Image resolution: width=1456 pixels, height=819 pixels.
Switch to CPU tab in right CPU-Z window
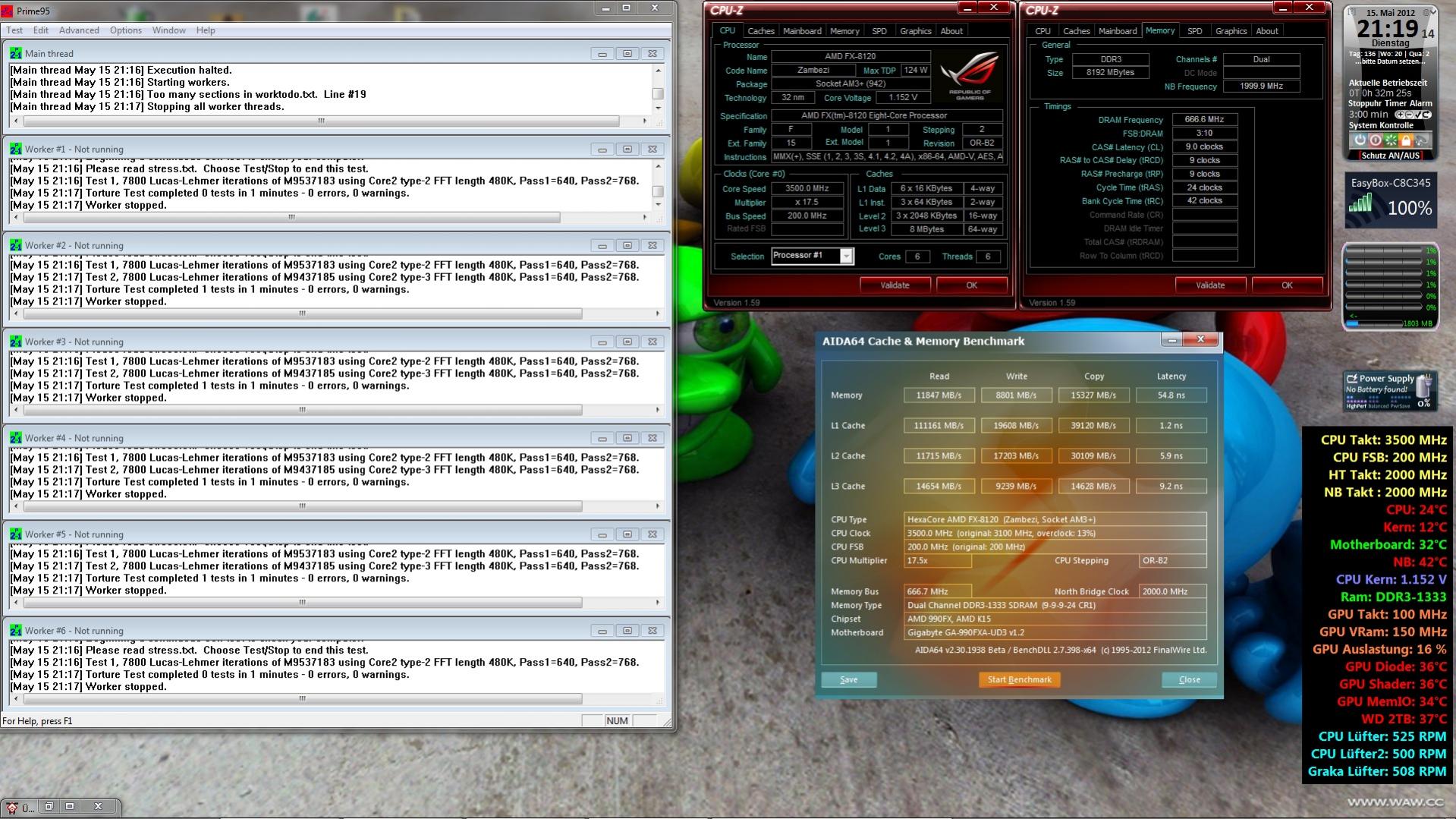coord(1043,31)
